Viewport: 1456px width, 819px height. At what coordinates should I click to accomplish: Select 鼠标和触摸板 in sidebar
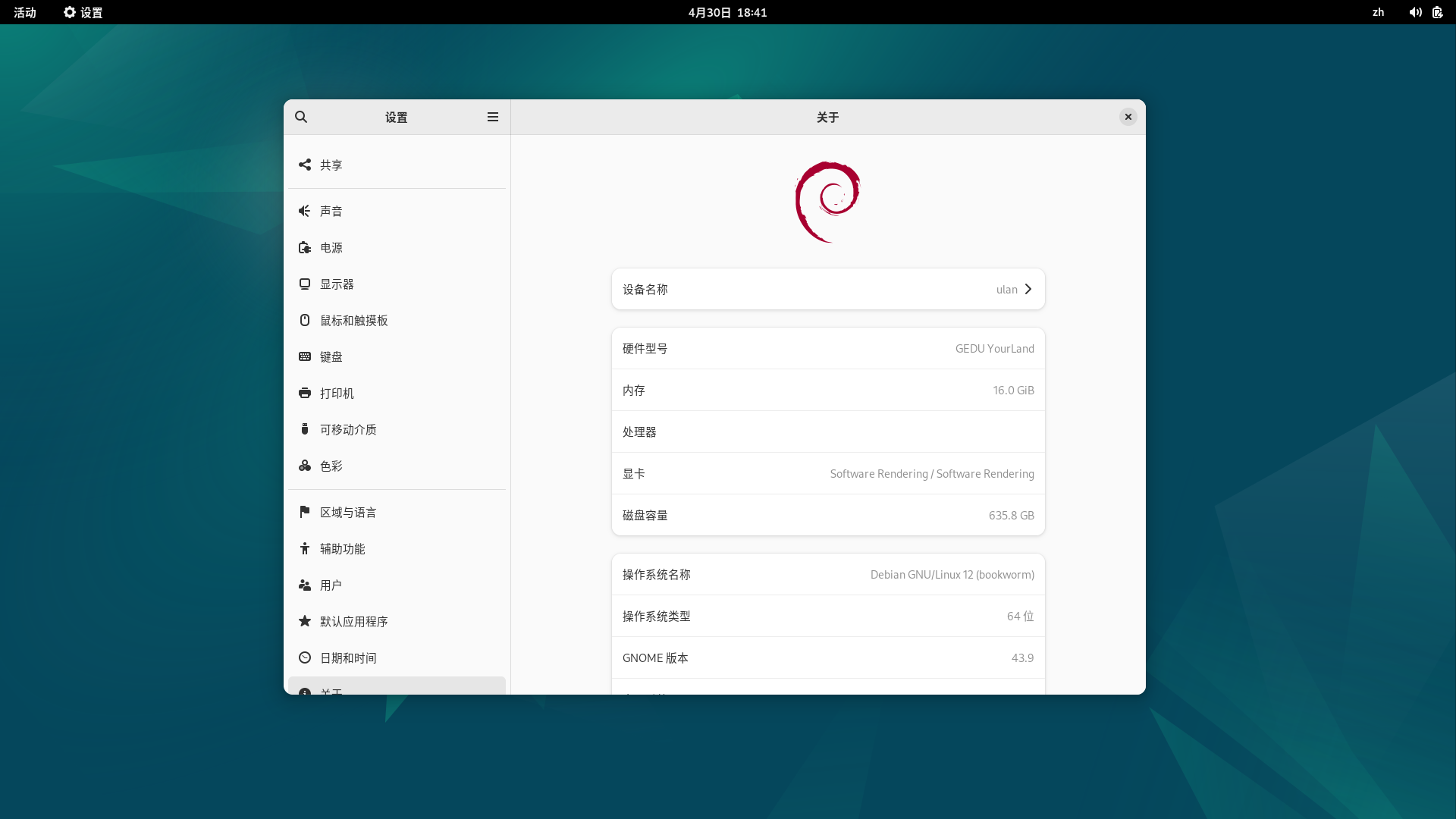(397, 320)
